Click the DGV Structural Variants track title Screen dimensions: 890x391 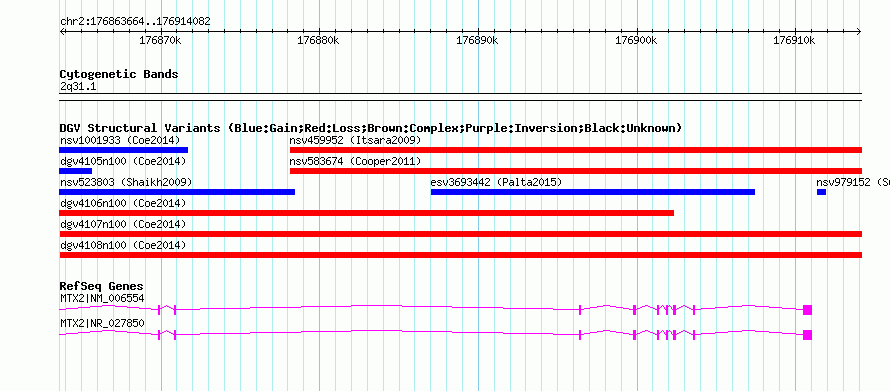(x=371, y=128)
